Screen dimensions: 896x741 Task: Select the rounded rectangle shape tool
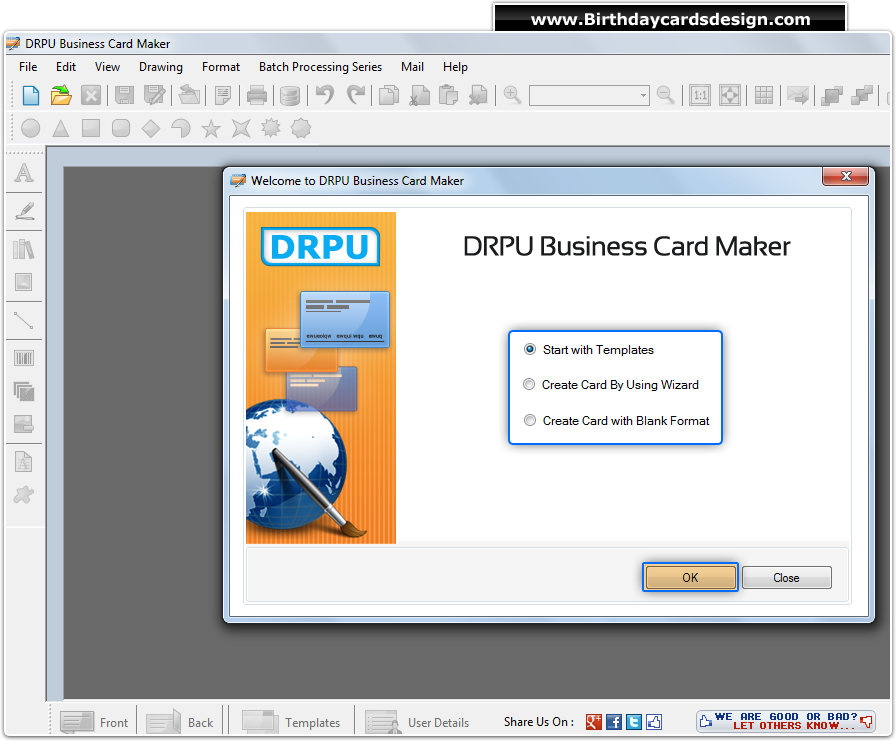(121, 128)
